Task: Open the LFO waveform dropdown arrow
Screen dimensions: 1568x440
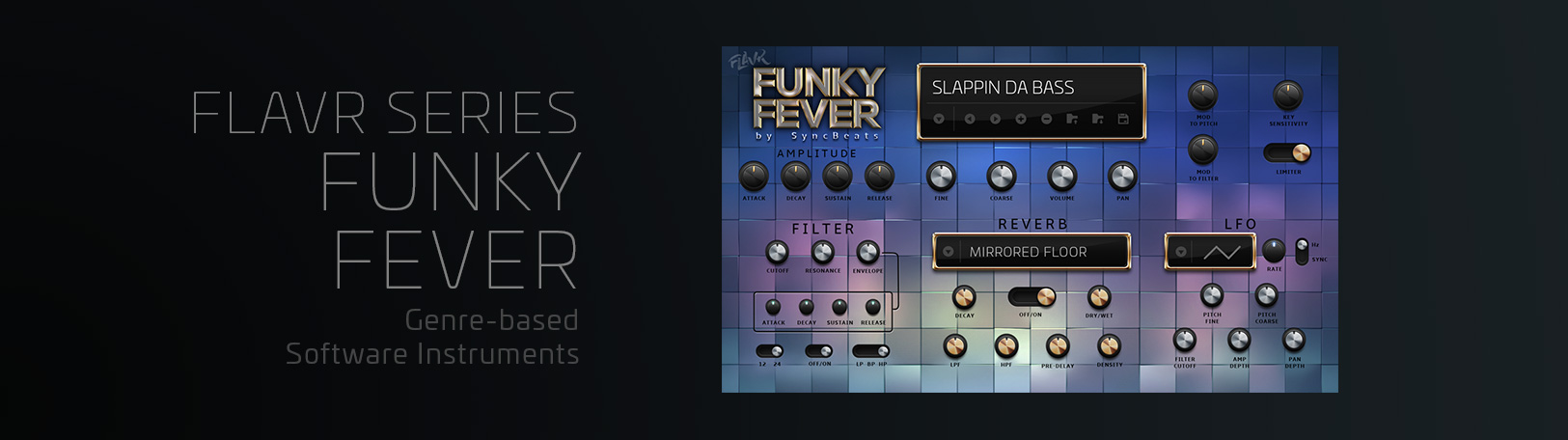Action: click(x=1181, y=252)
